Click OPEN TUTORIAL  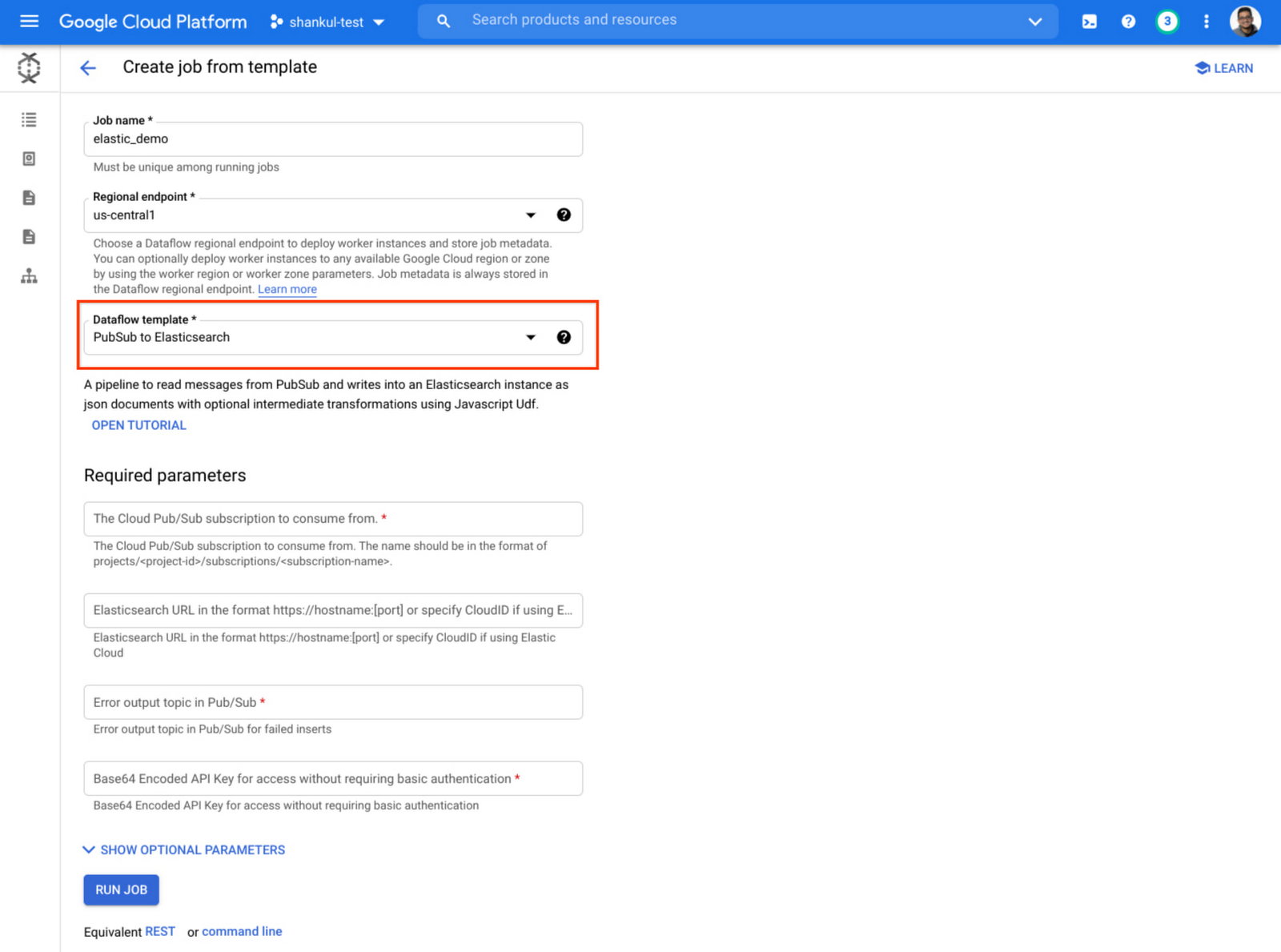point(139,425)
